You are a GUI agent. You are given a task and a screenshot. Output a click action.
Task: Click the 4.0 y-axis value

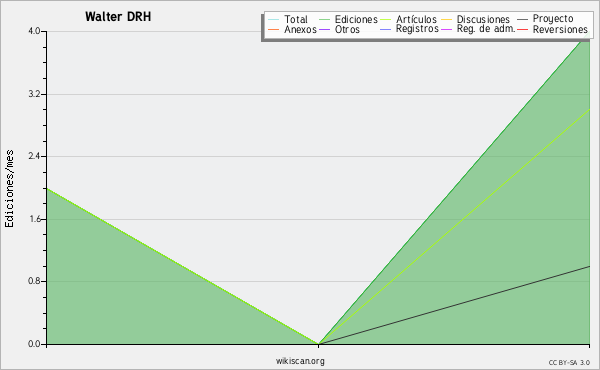click(x=34, y=31)
